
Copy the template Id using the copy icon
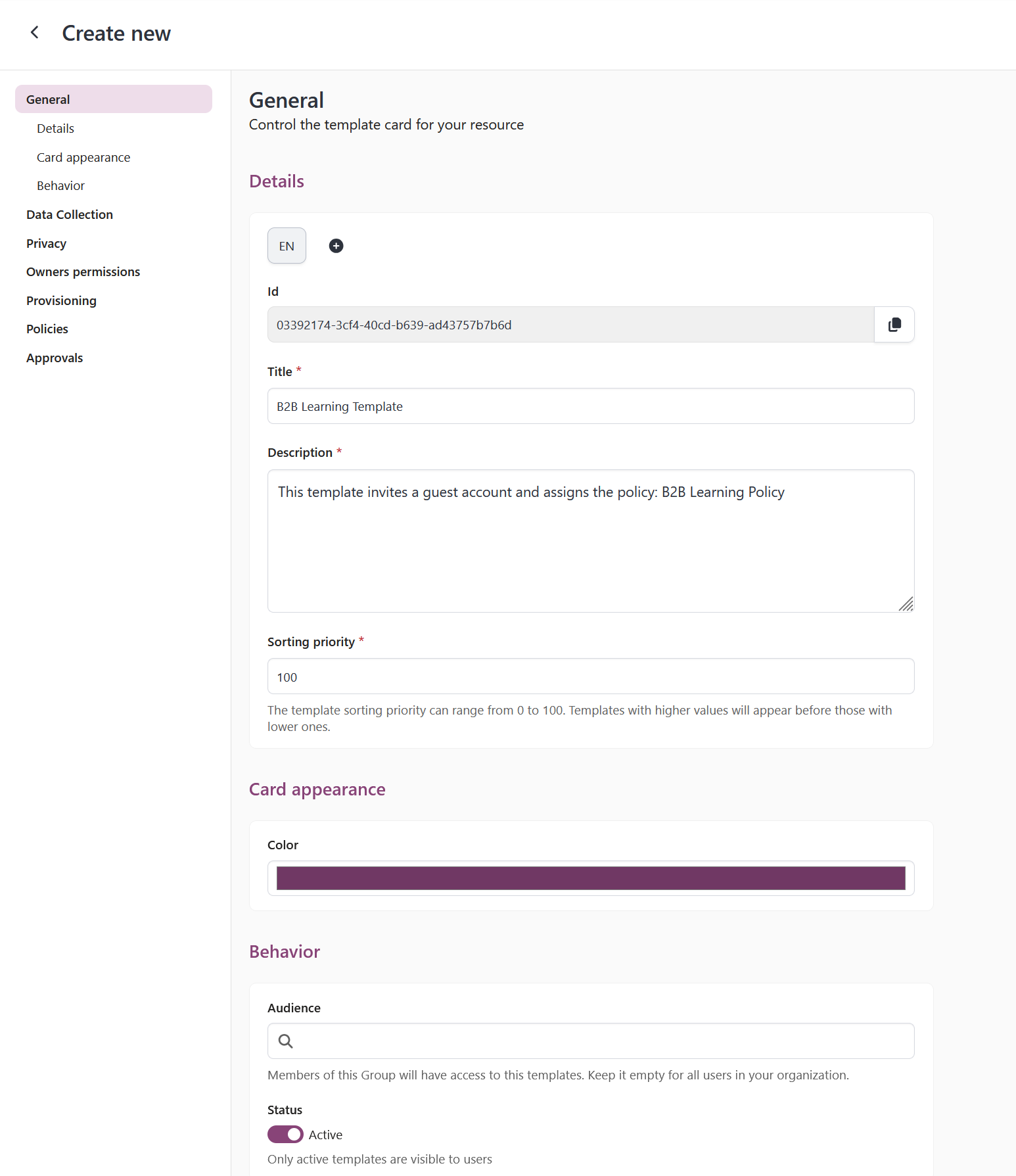click(894, 324)
